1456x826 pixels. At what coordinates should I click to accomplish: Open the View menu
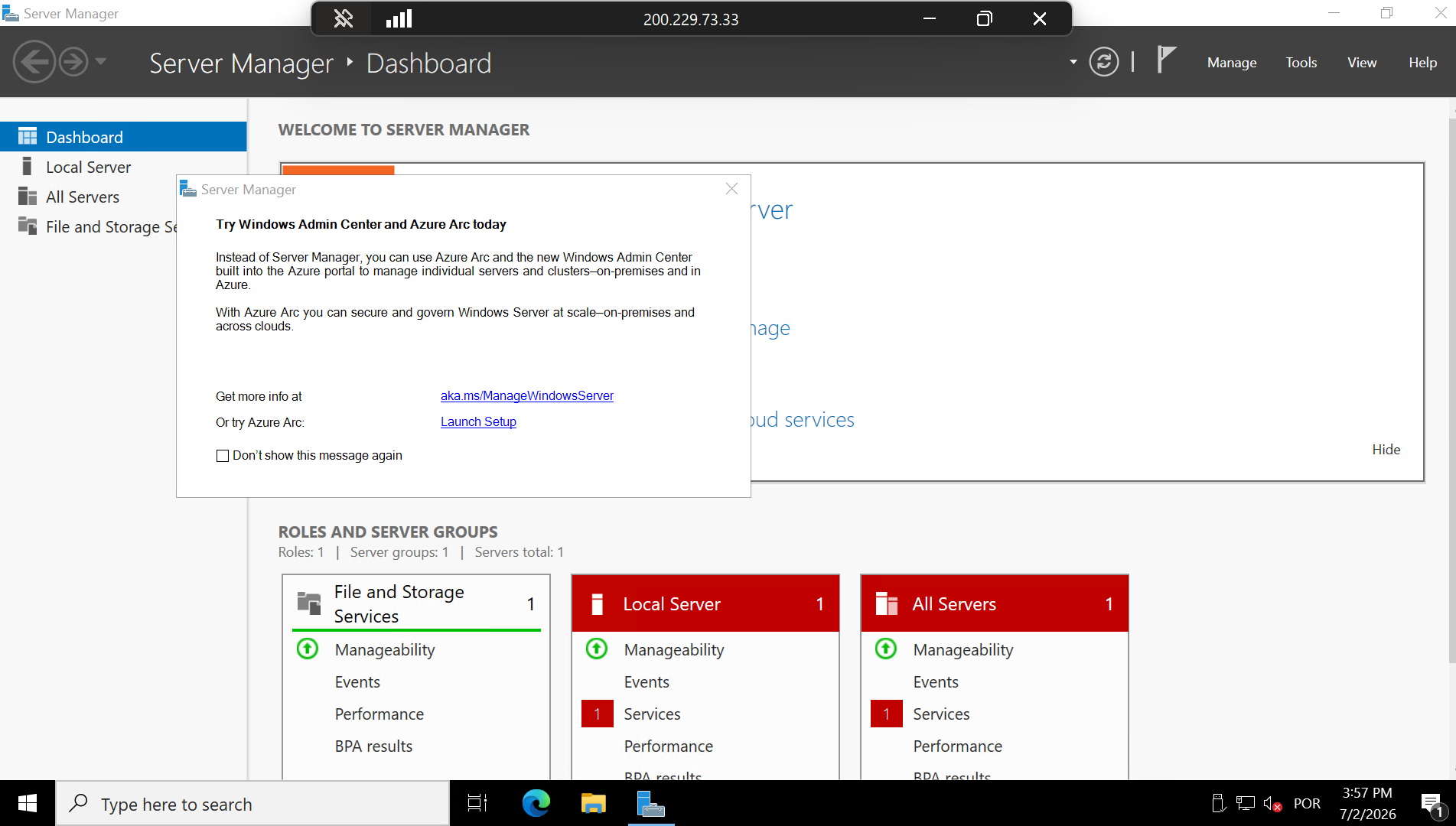pyautogui.click(x=1362, y=63)
